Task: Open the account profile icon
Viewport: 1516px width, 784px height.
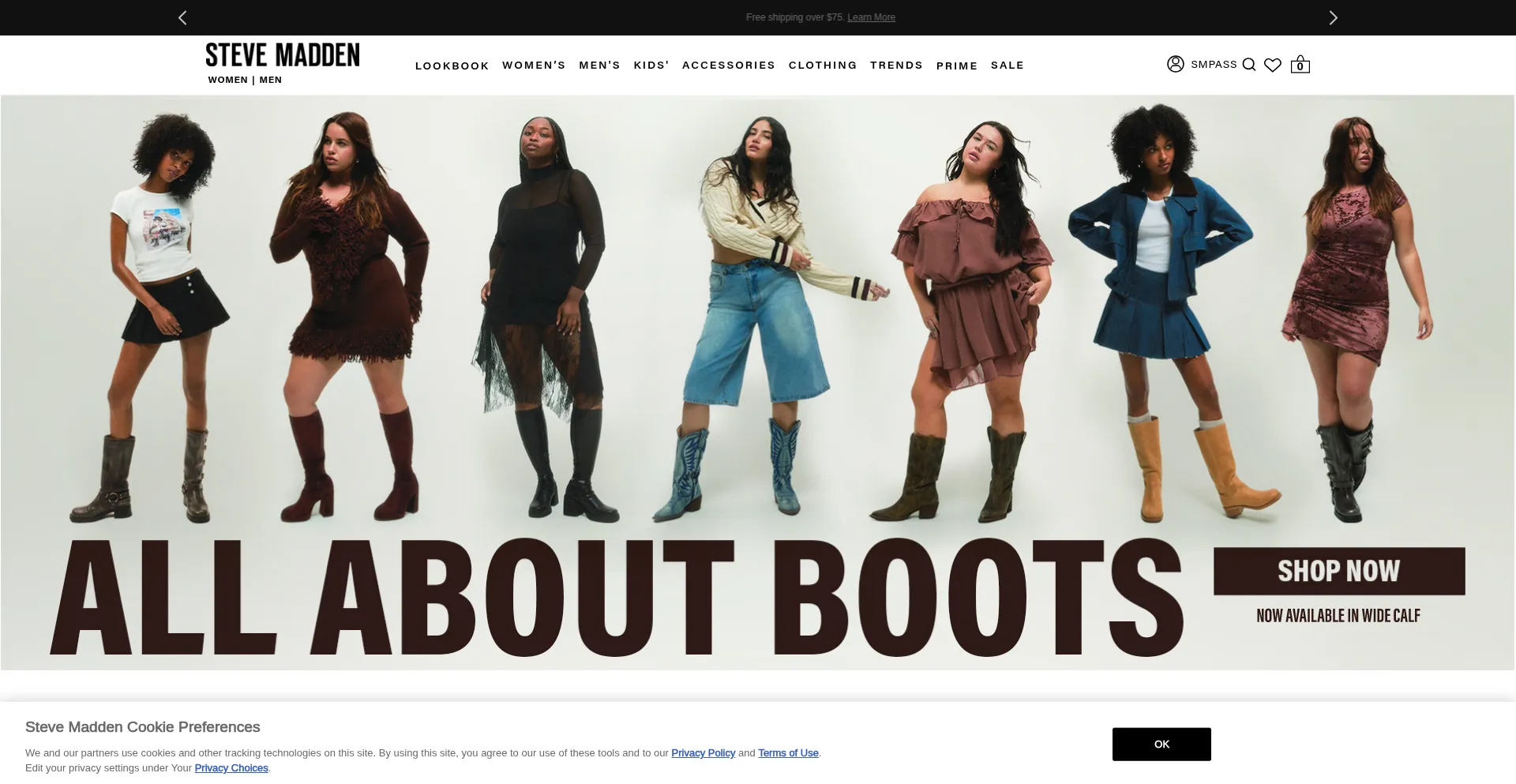Action: [1175, 64]
